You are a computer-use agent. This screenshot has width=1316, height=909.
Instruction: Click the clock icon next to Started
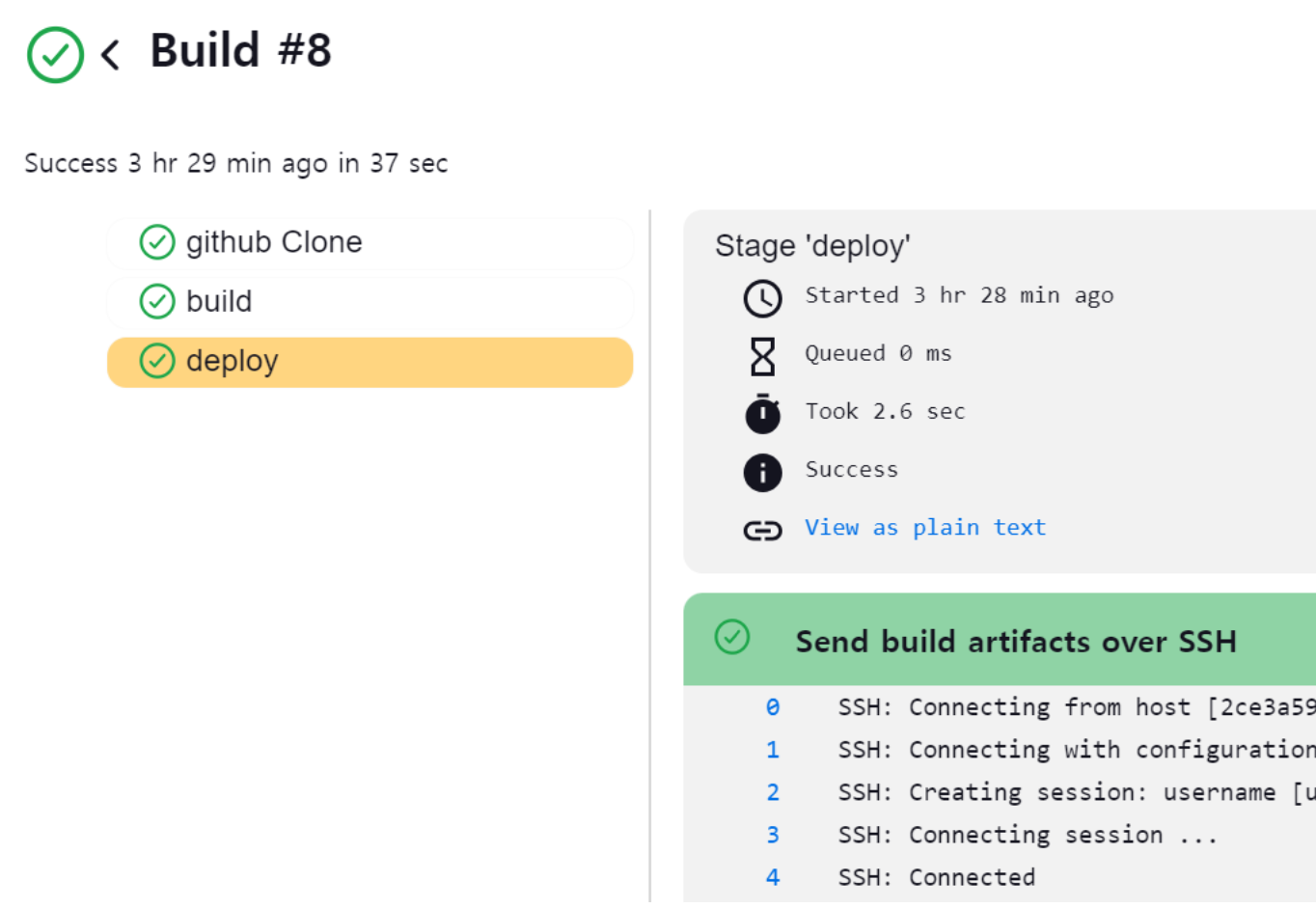pos(762,298)
